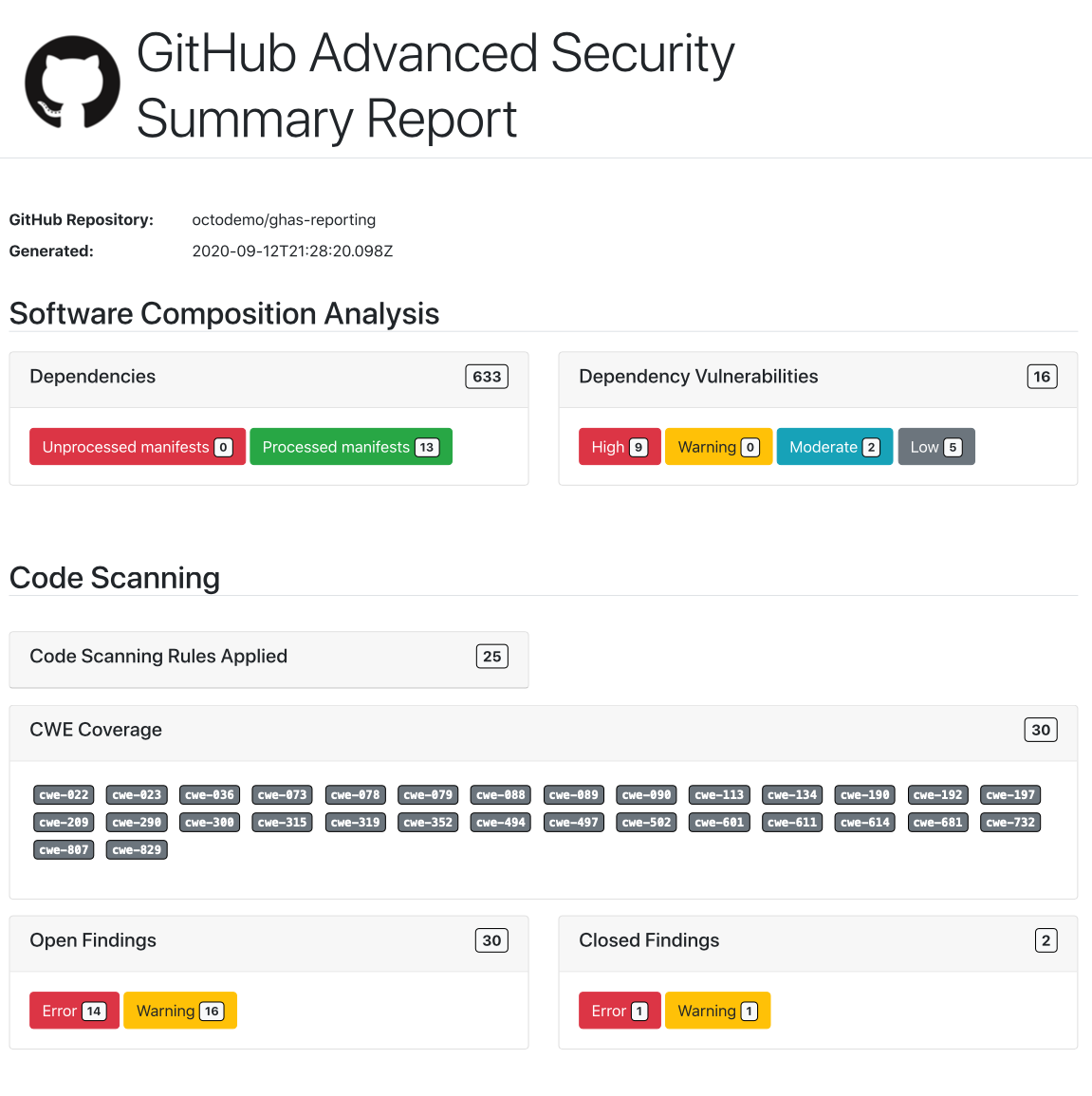Click the High vulnerabilities red badge
Image resolution: width=1092 pixels, height=1096 pixels.
620,447
